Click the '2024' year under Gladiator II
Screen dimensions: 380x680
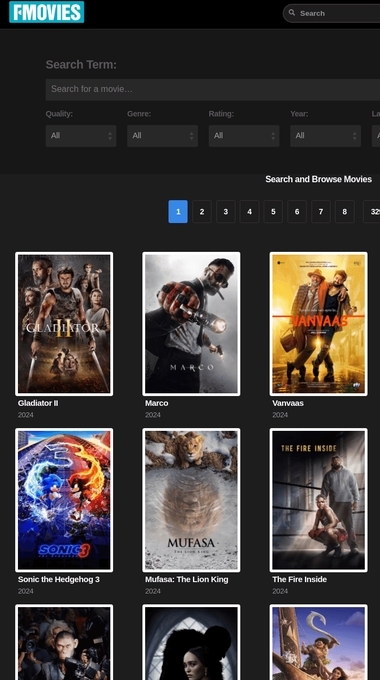click(x=26, y=415)
